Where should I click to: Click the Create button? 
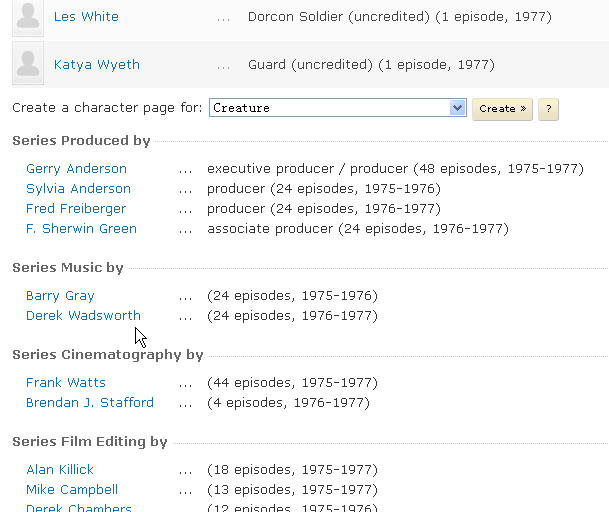[502, 109]
